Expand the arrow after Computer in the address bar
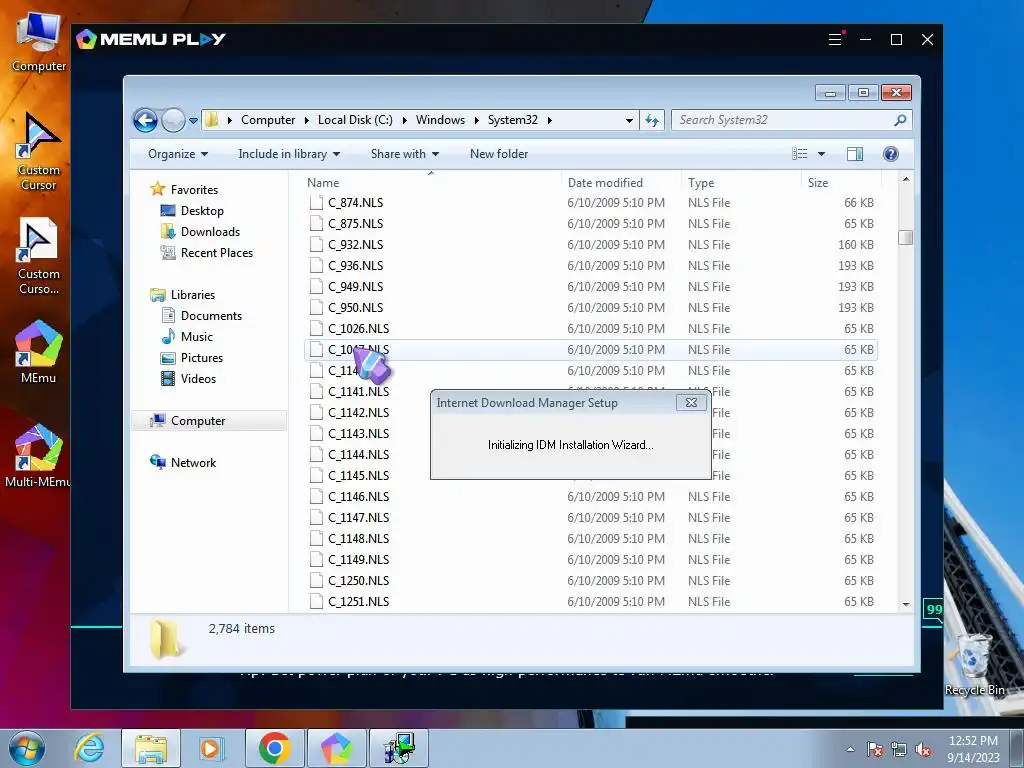Viewport: 1024px width, 768px height. pos(306,120)
